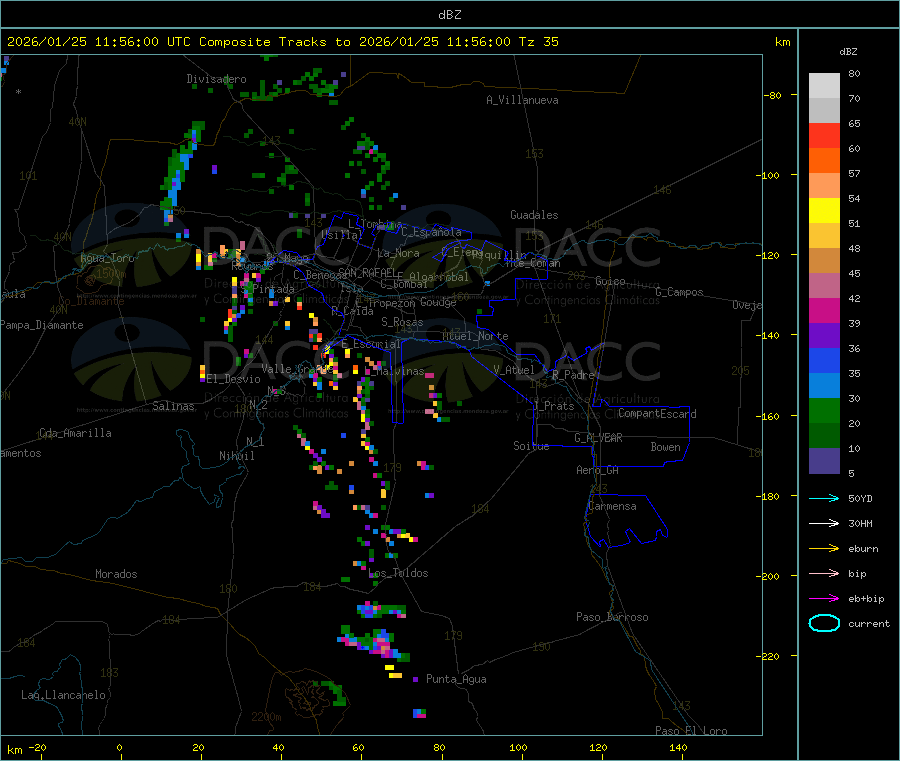Click the Atuel_Norte map label
900x761 pixels.
pyautogui.click(x=475, y=336)
